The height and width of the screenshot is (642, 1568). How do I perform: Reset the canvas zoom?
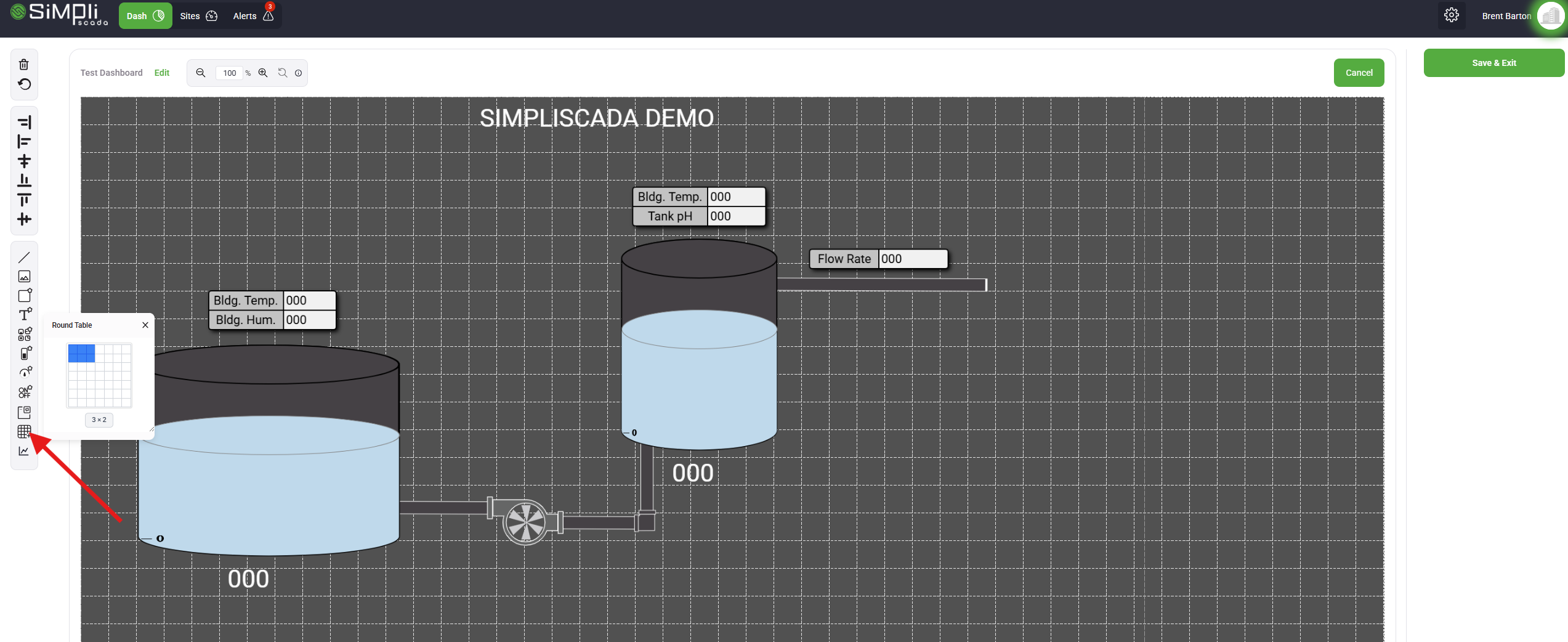[x=283, y=73]
